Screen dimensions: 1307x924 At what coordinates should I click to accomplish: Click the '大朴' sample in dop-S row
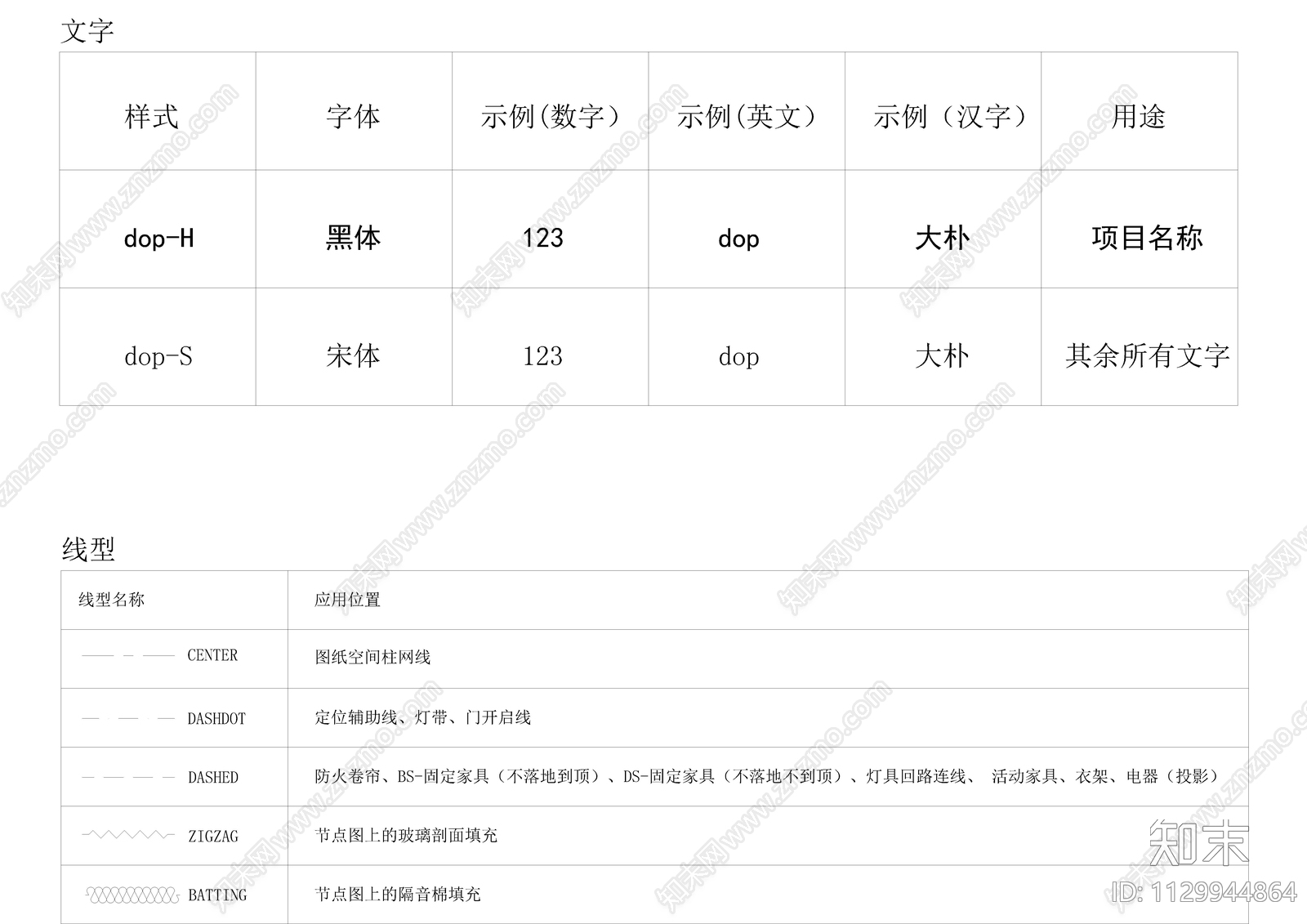(x=943, y=355)
